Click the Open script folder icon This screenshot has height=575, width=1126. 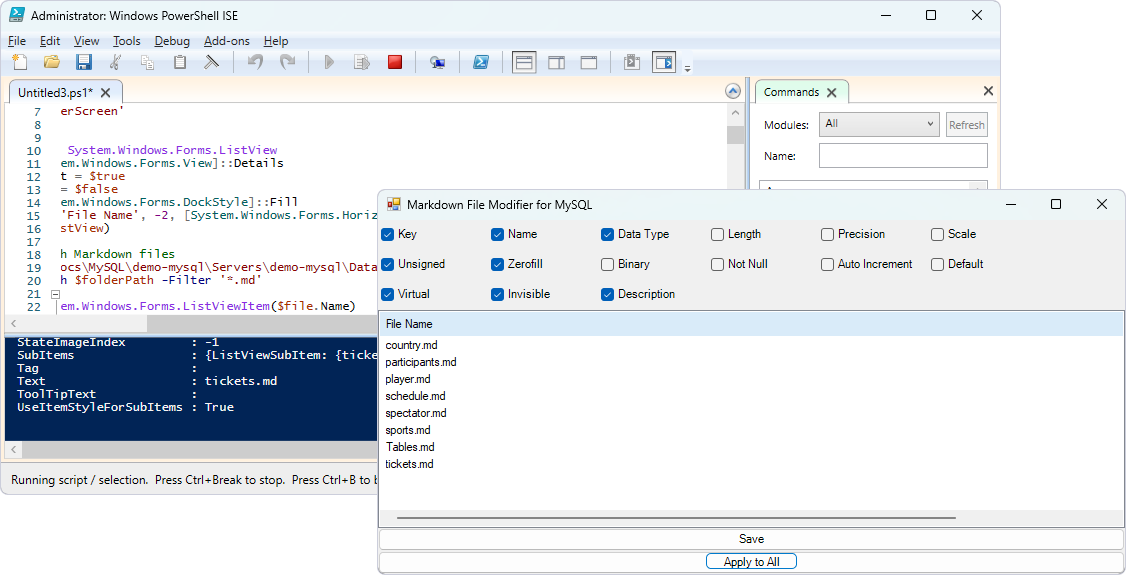52,62
